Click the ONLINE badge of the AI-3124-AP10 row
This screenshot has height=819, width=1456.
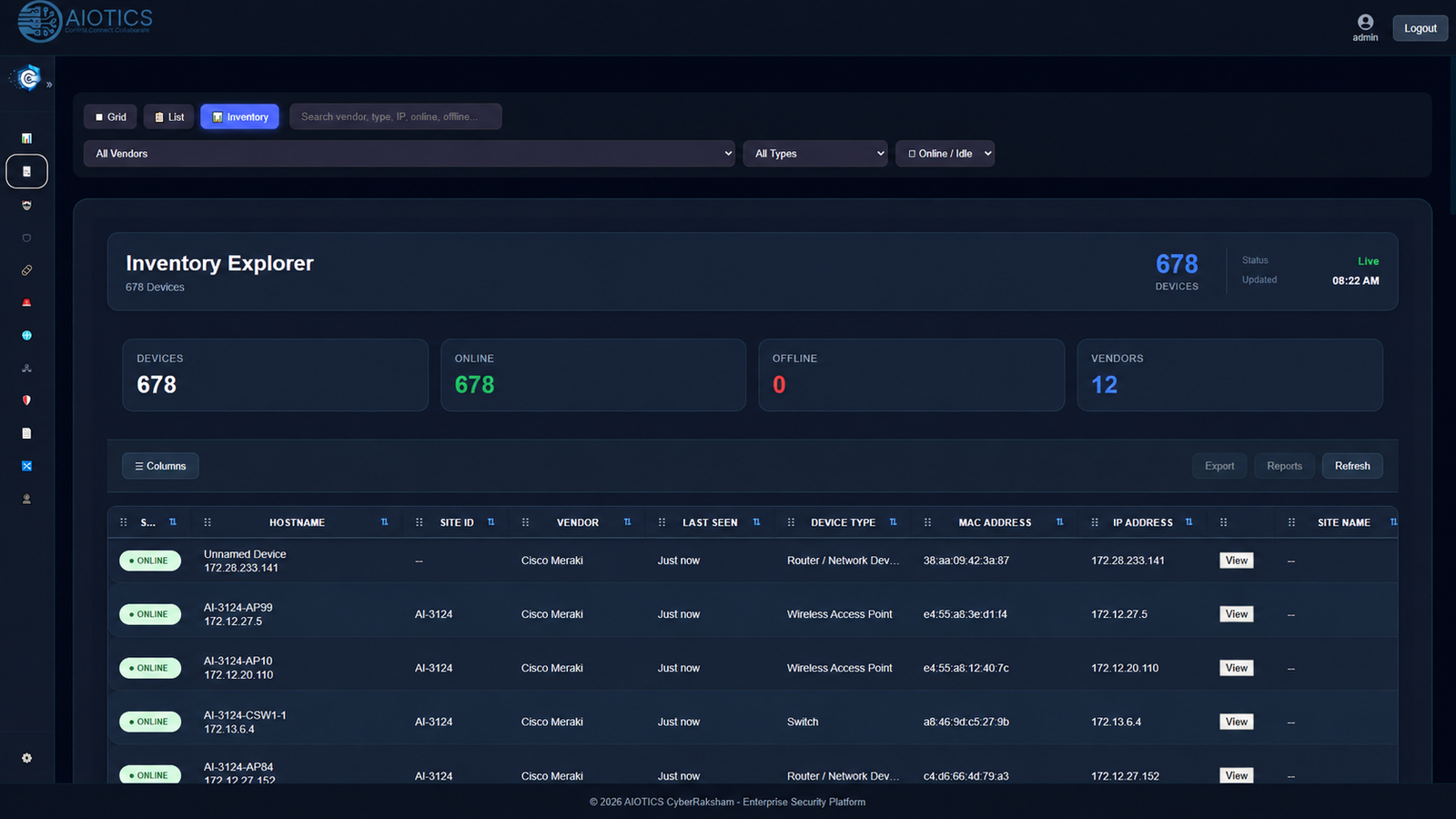(150, 668)
